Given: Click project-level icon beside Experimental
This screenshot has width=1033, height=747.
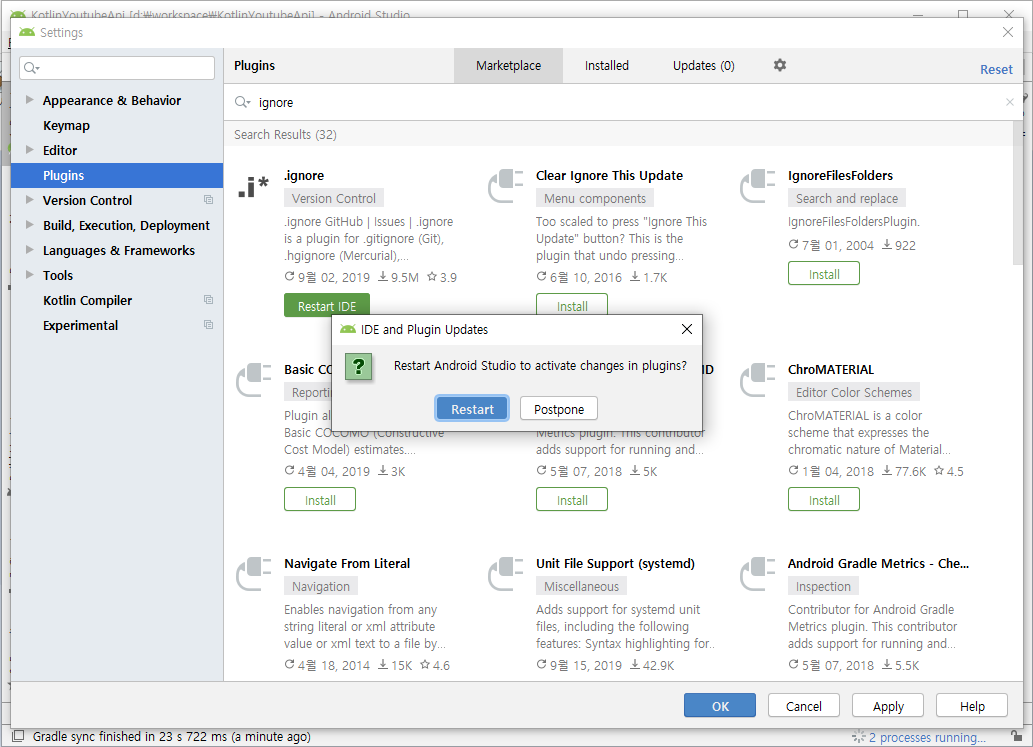Looking at the screenshot, I should click(208, 325).
